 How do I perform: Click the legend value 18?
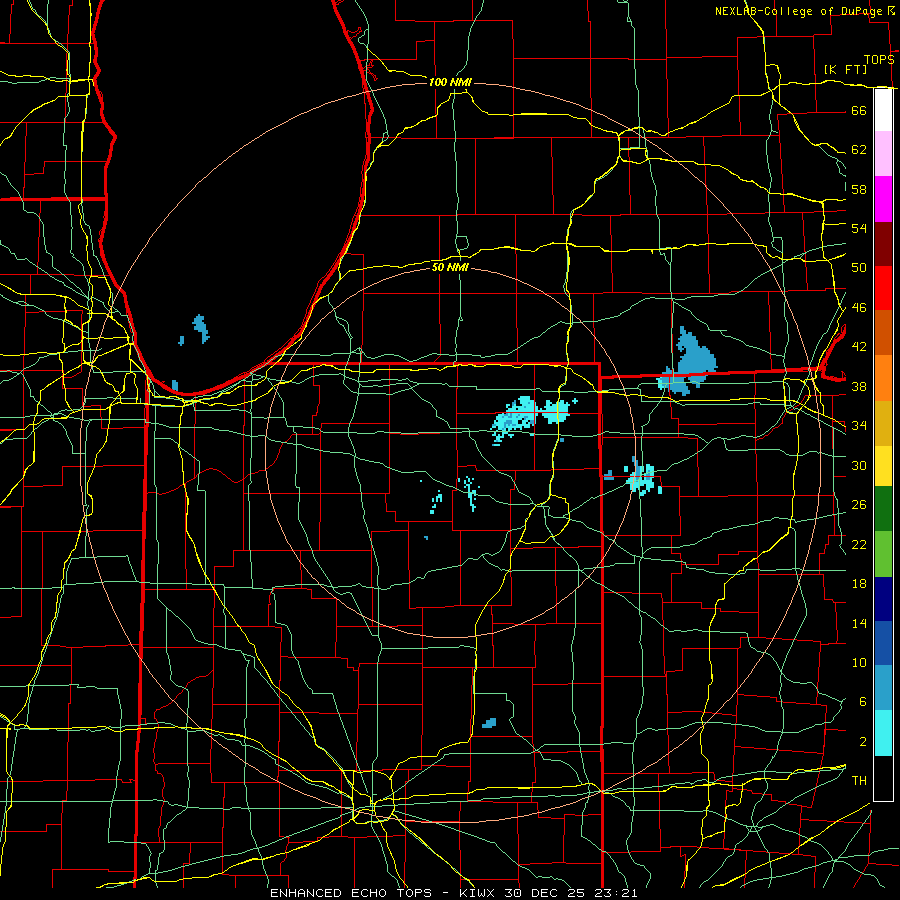pyautogui.click(x=859, y=584)
